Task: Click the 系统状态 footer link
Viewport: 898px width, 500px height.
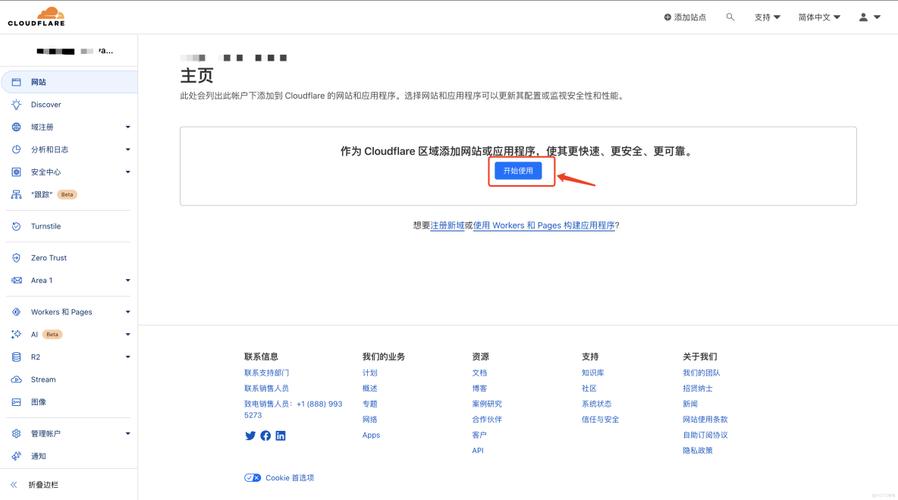Action: click(597, 403)
